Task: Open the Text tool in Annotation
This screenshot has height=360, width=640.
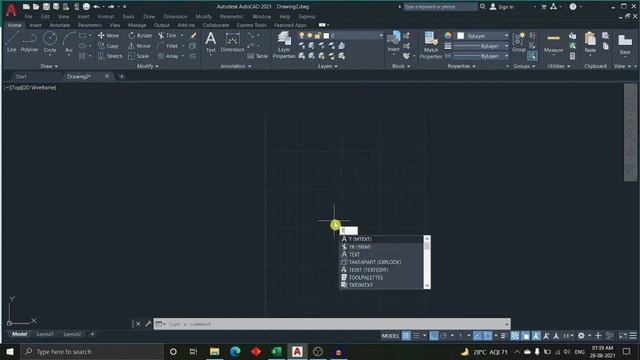Action: [x=211, y=42]
